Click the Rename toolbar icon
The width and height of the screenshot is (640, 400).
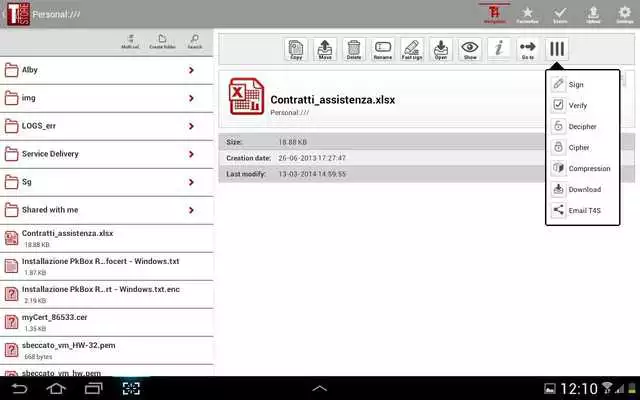(383, 49)
